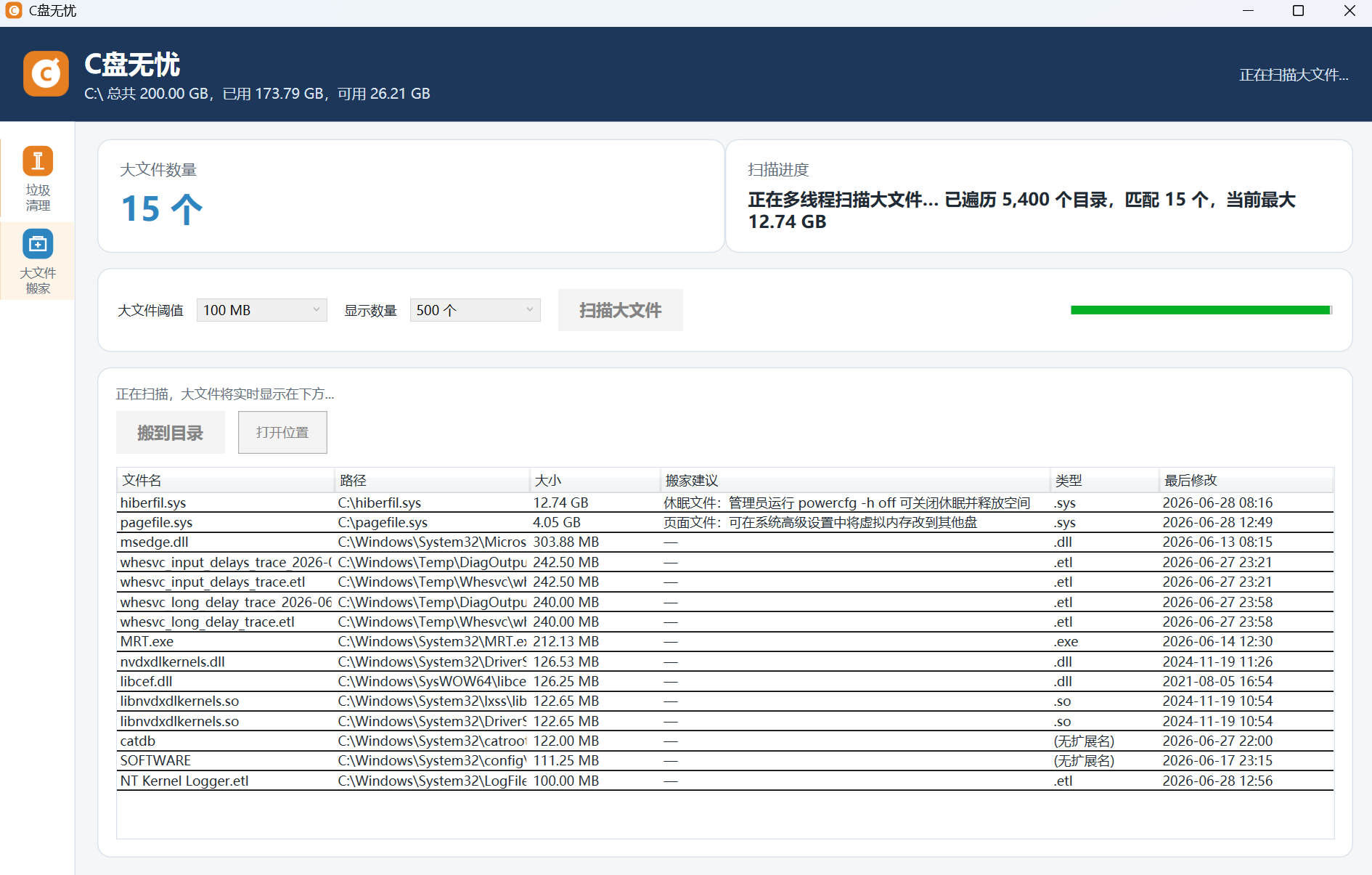Minimize the C盘无忧 window
The height and width of the screenshot is (875, 1372).
(x=1249, y=11)
